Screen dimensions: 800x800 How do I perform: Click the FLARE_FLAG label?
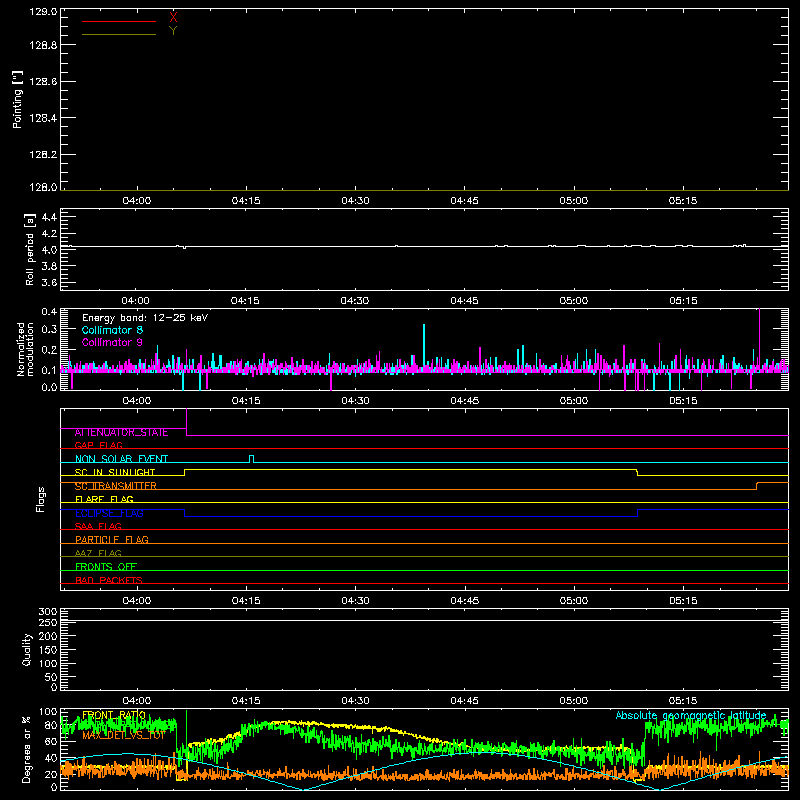(x=104, y=499)
